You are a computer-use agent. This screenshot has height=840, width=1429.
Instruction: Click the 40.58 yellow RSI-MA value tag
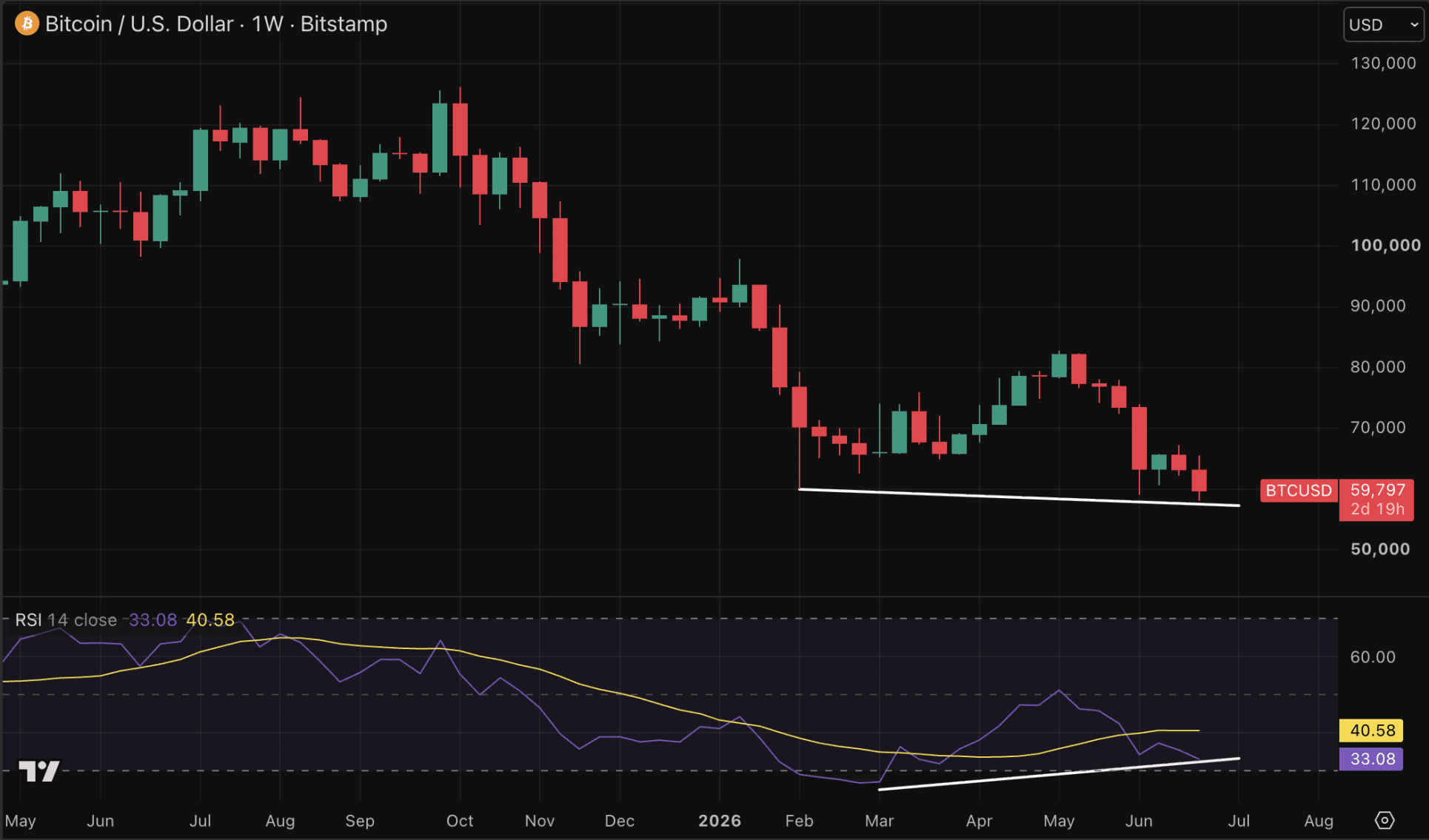coord(1372,730)
